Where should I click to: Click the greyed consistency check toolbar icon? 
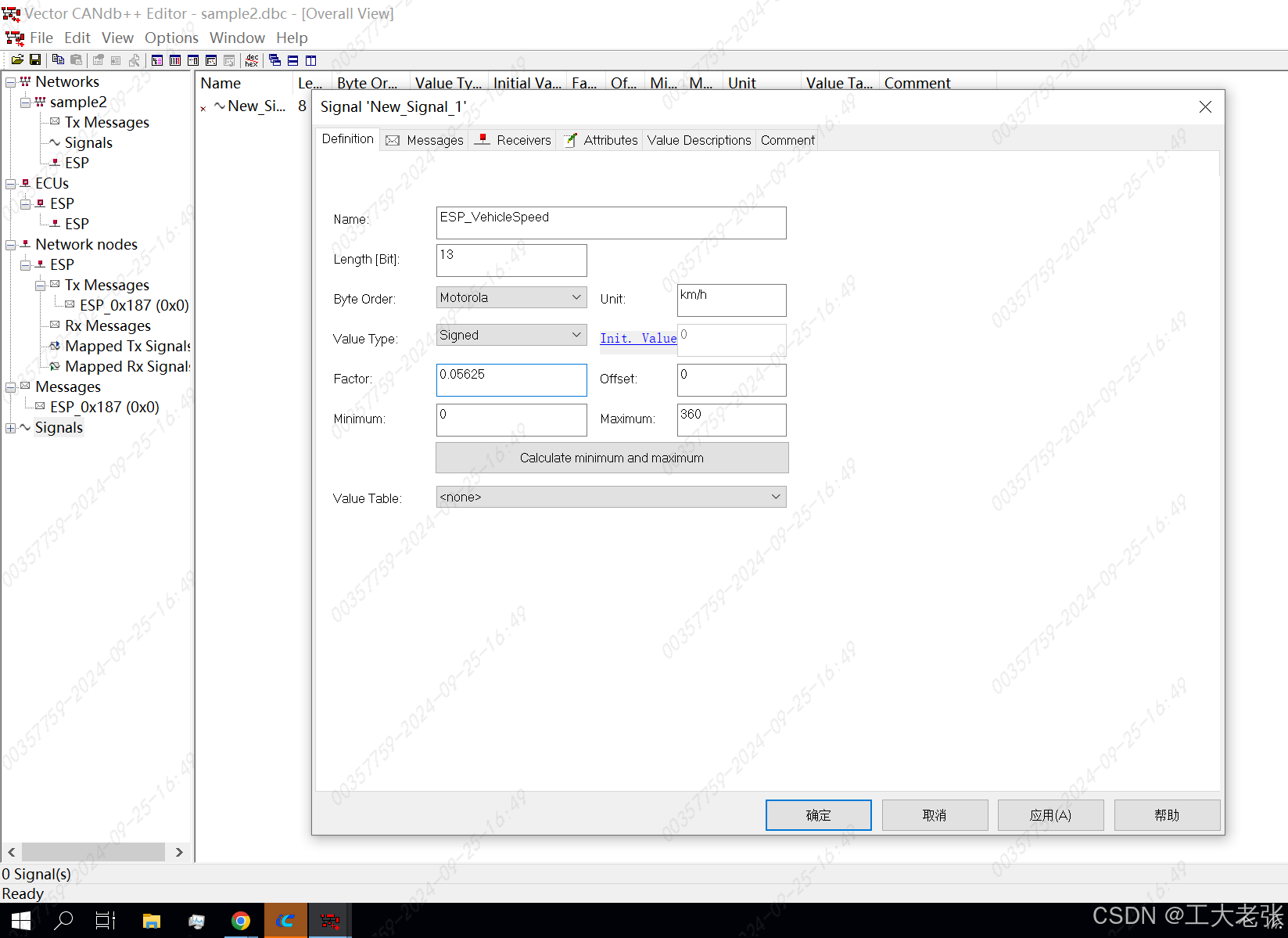tap(135, 60)
